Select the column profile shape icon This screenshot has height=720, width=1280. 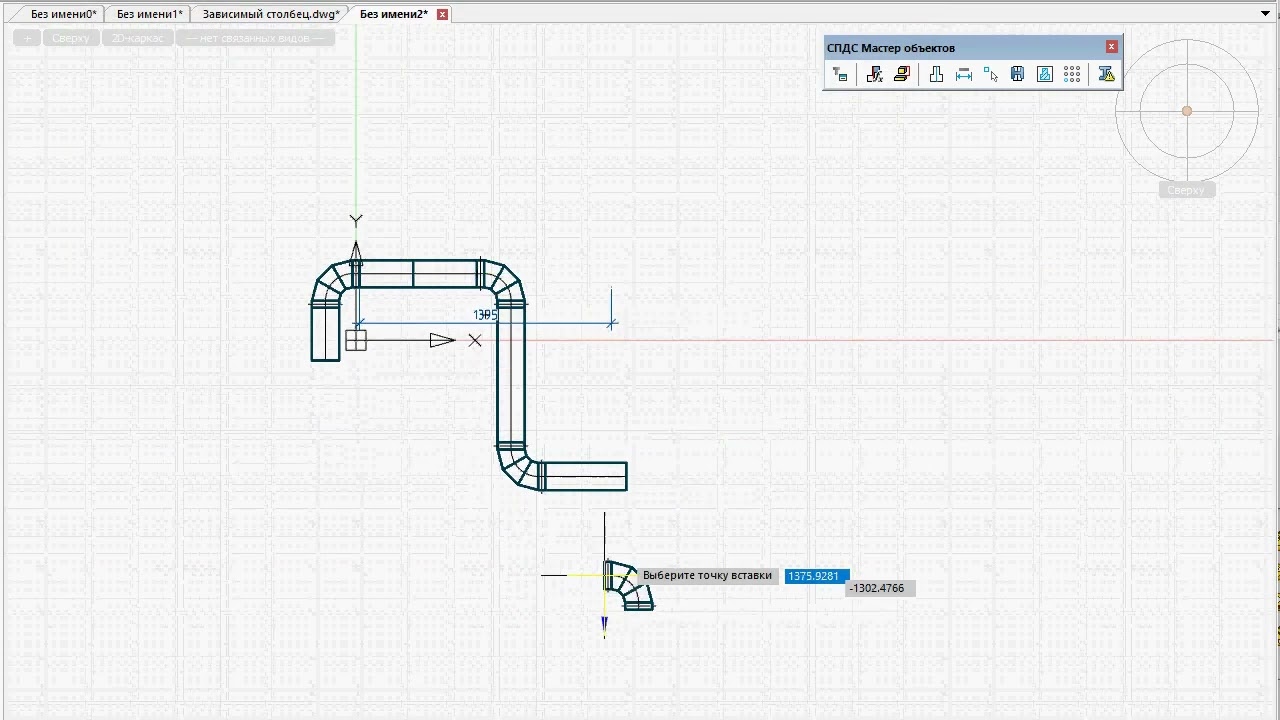pyautogui.click(x=936, y=75)
